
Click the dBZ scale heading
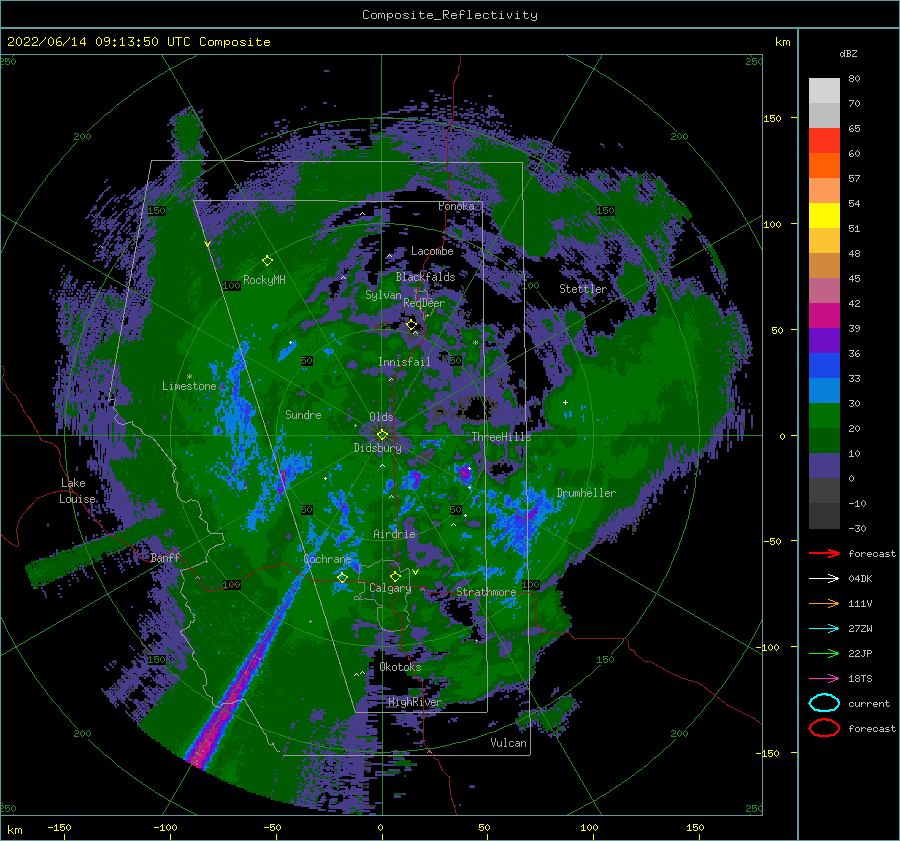[x=848, y=53]
